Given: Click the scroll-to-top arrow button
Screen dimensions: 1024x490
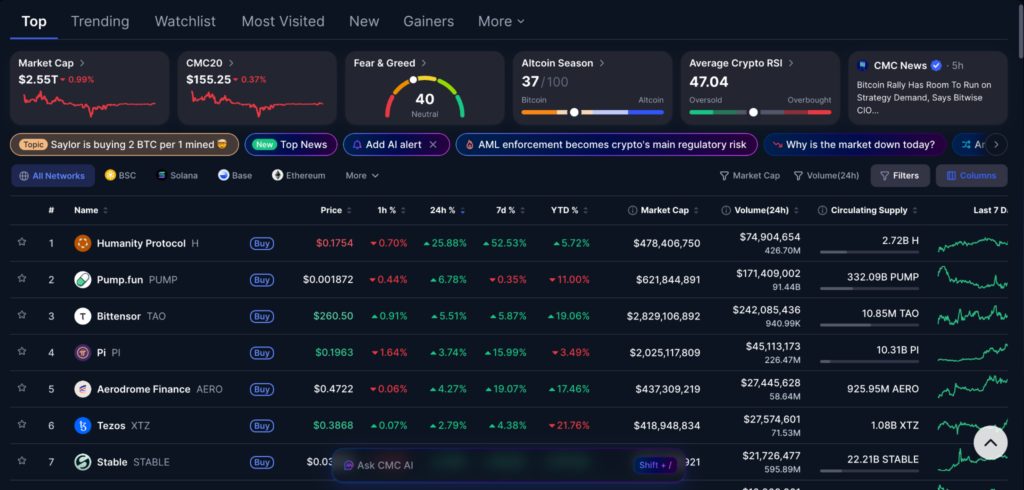Looking at the screenshot, I should (990, 442).
